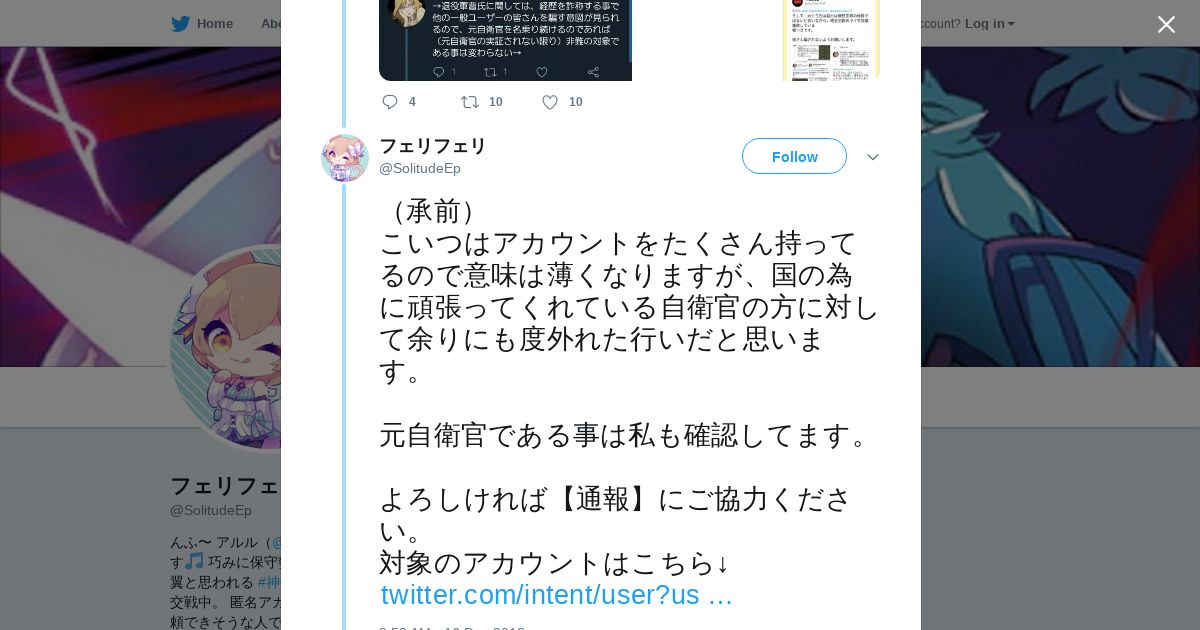This screenshot has height=630, width=1200.
Task: Open the #神 hashtag in the bio
Action: pos(269,582)
